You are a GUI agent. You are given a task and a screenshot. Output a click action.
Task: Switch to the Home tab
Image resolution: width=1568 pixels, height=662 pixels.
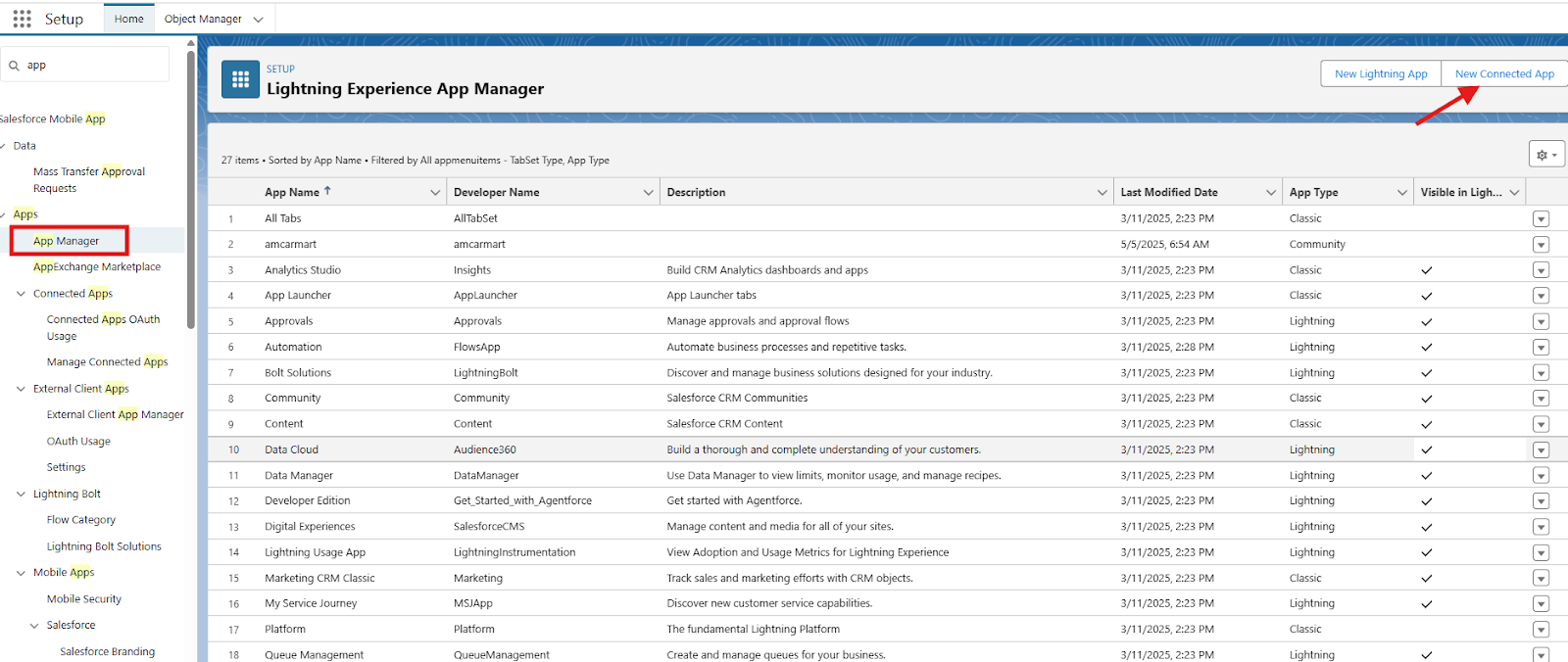[x=128, y=19]
